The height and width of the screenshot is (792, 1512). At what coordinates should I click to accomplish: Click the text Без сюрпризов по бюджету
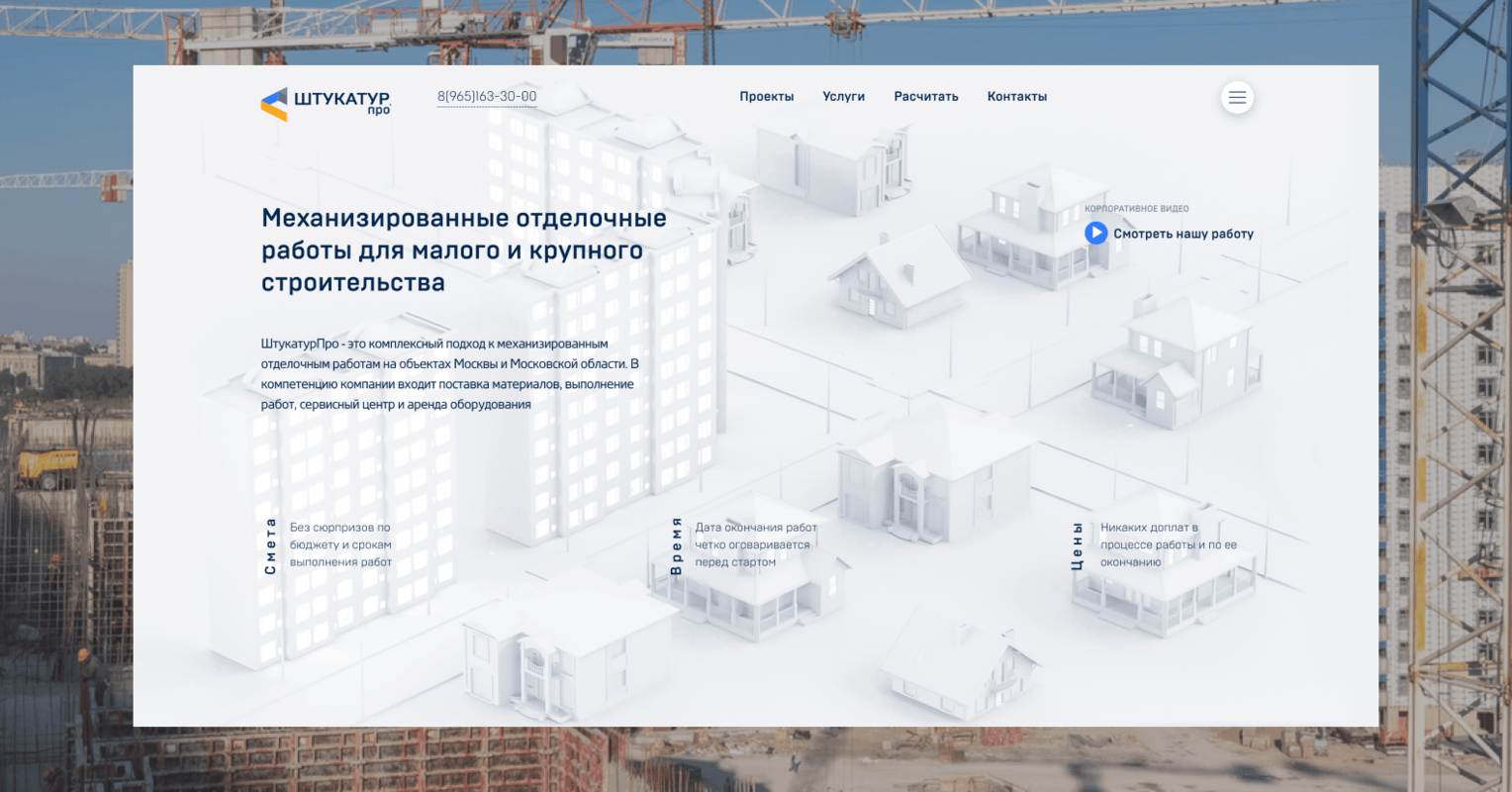(x=340, y=544)
